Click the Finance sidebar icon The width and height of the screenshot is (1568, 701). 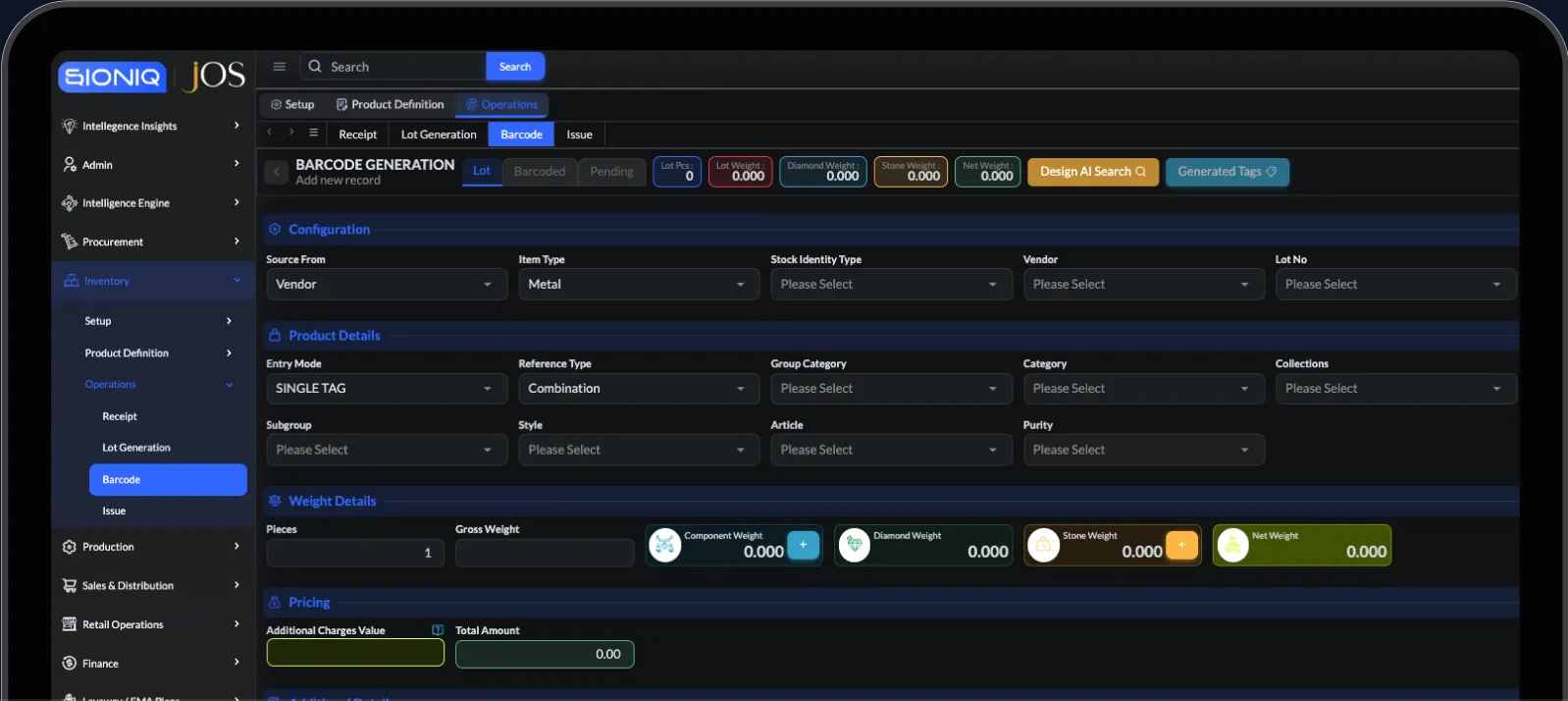click(x=69, y=664)
